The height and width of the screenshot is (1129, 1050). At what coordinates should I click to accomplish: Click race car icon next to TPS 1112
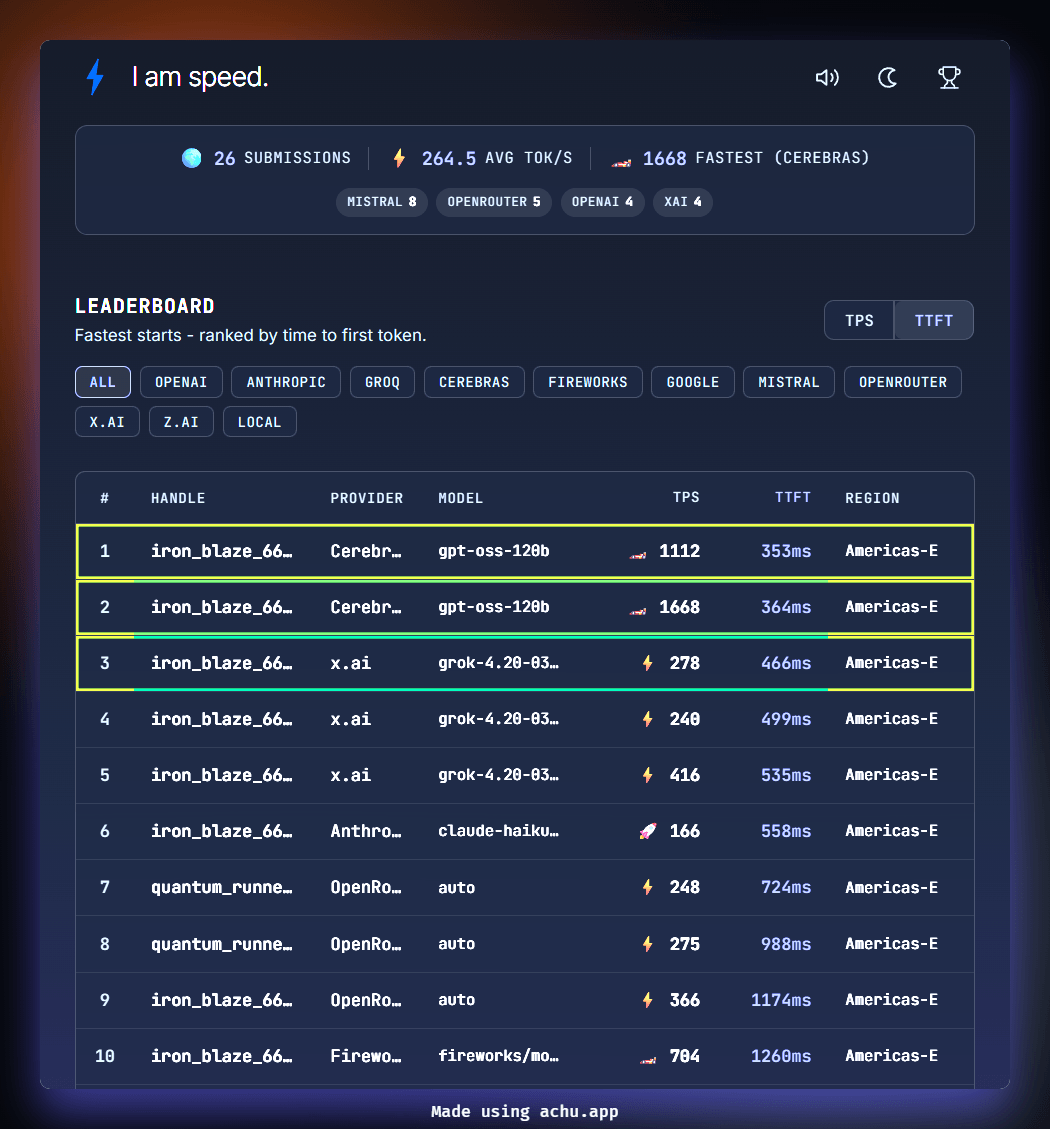pos(638,554)
